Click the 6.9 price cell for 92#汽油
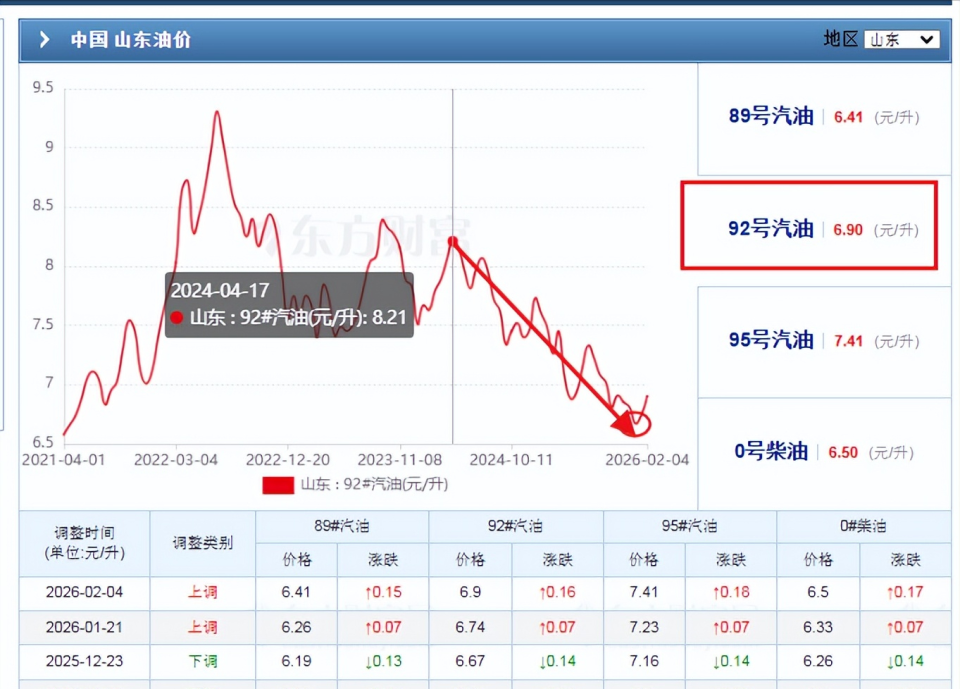Viewport: 960px width, 689px height. pos(470,593)
